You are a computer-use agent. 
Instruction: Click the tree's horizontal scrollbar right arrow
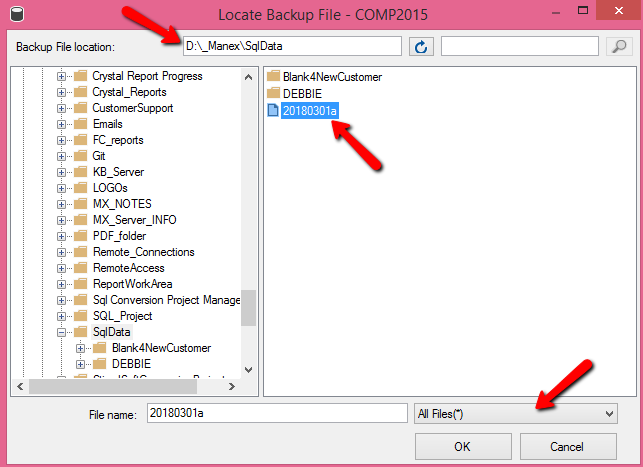(x=232, y=386)
